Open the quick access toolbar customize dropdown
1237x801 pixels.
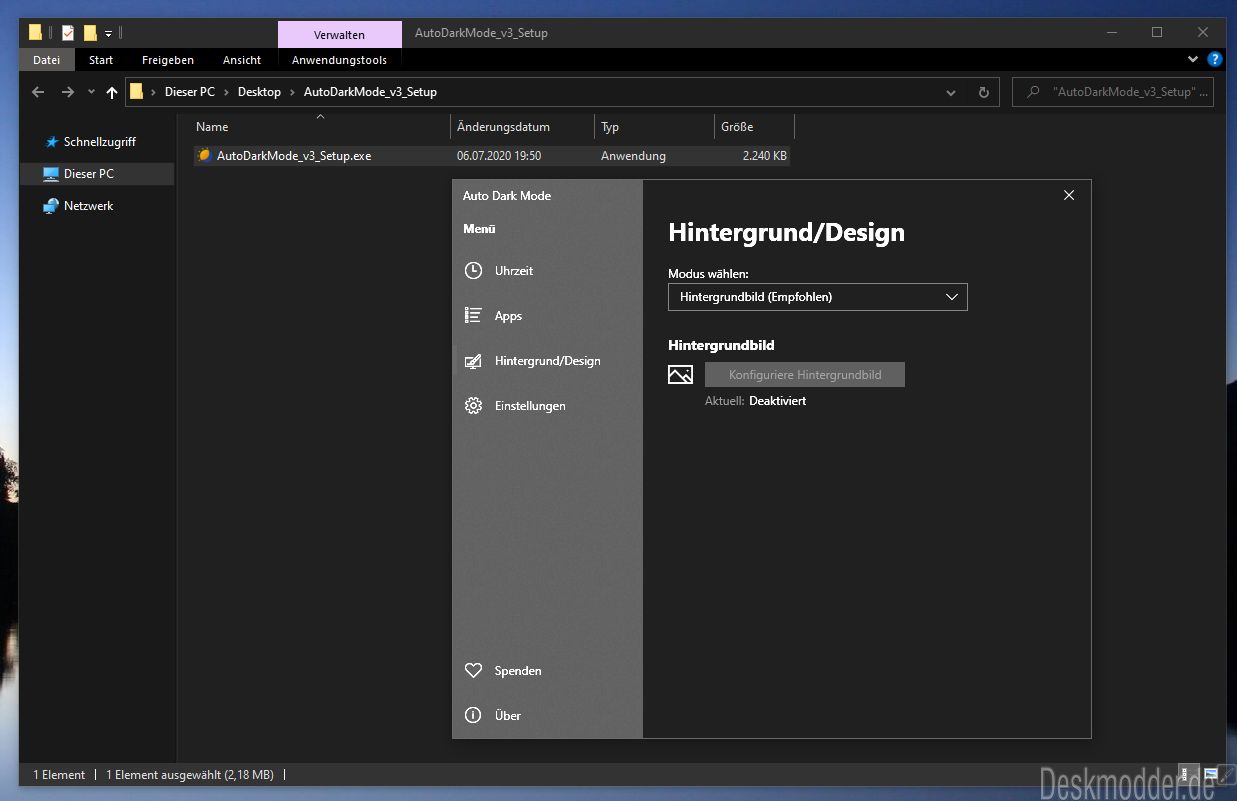(109, 33)
